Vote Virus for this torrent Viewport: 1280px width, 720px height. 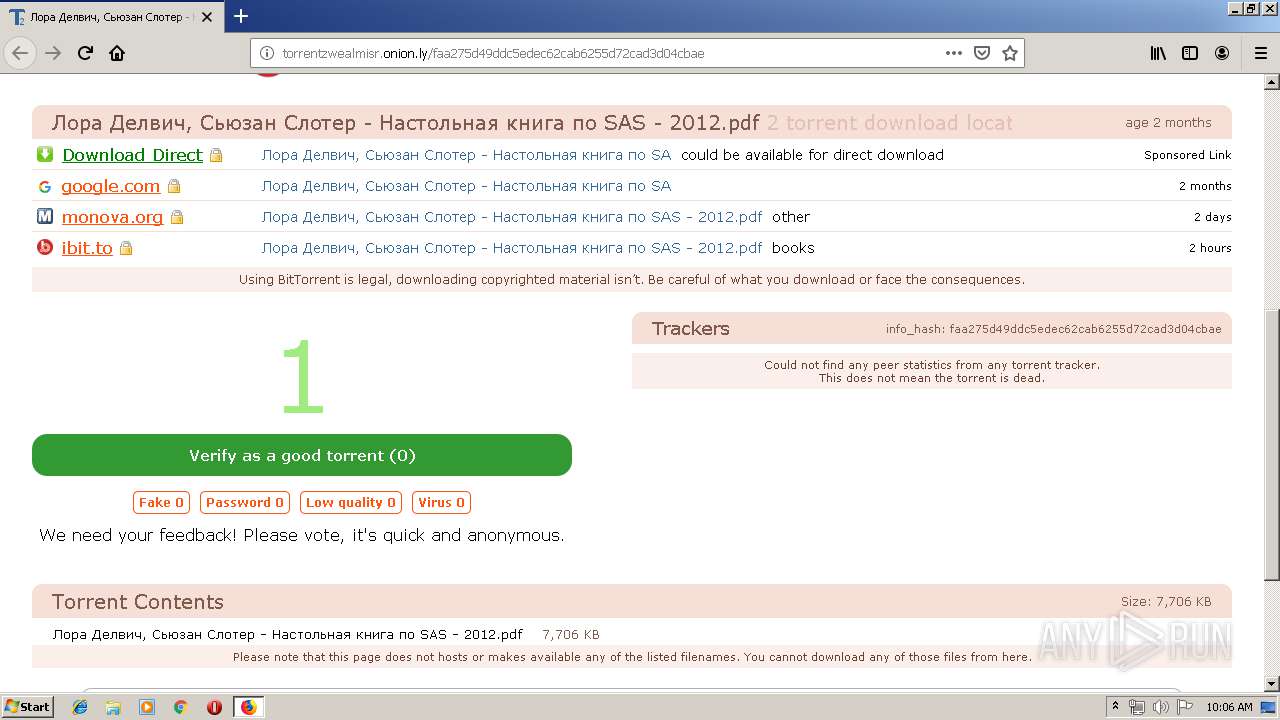tap(441, 502)
